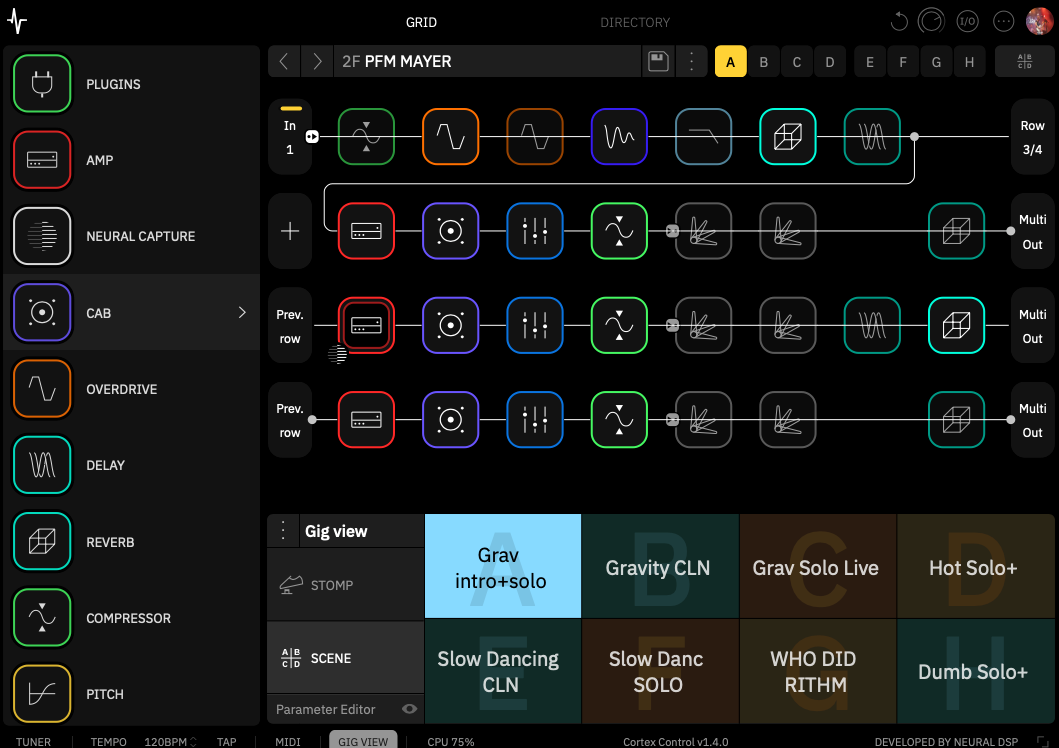
Task: Open the I/O settings icon
Action: click(967, 21)
